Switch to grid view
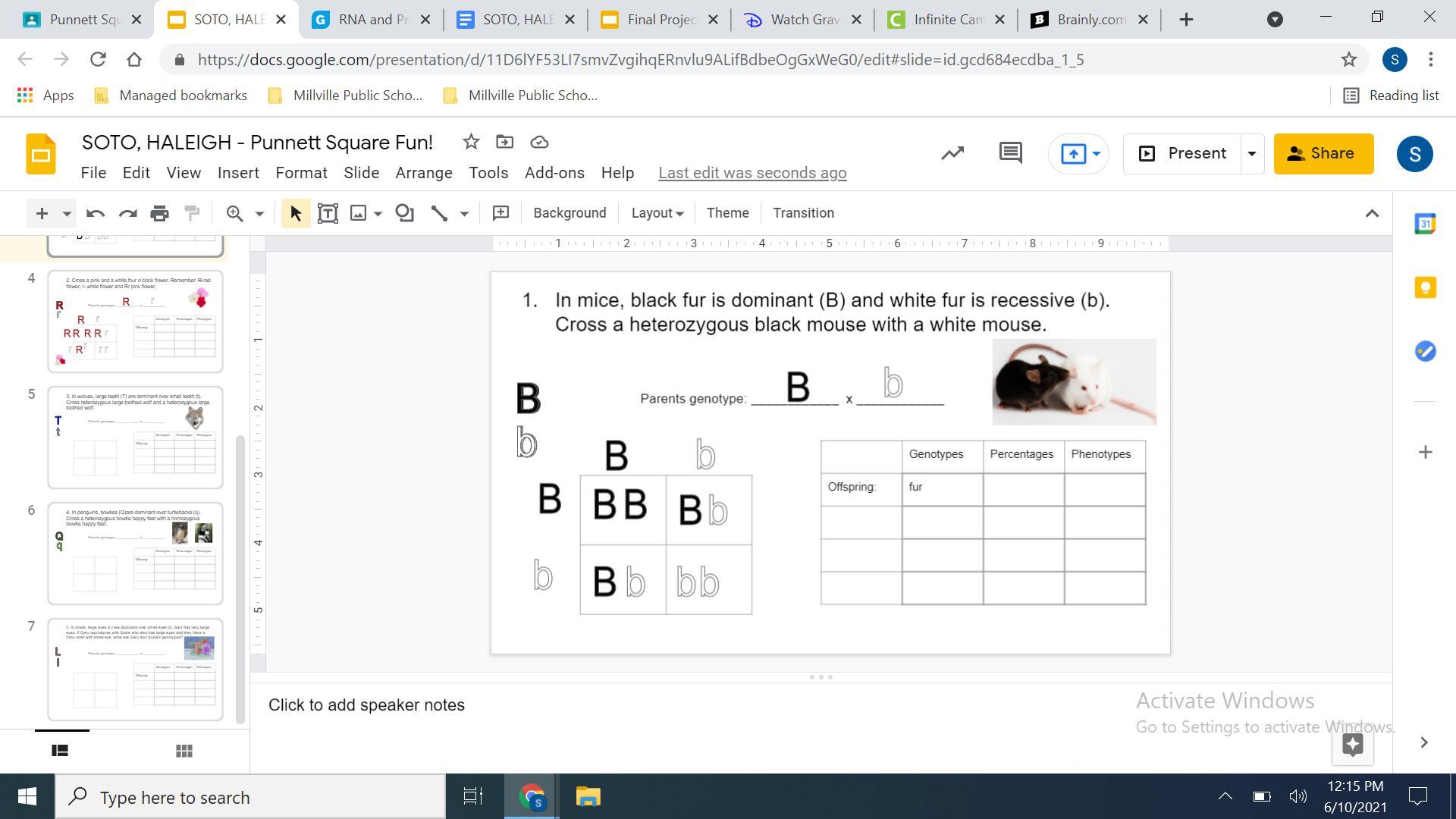1456x819 pixels. [184, 751]
